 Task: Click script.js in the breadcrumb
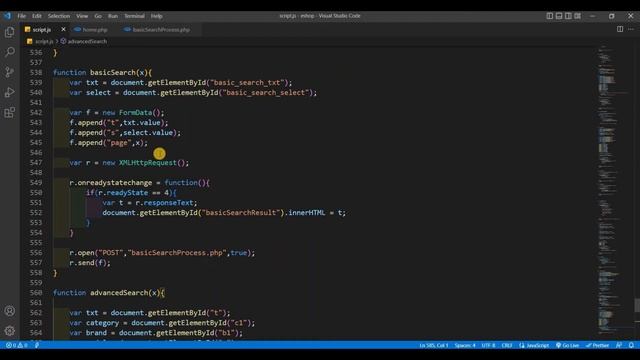[x=44, y=41]
